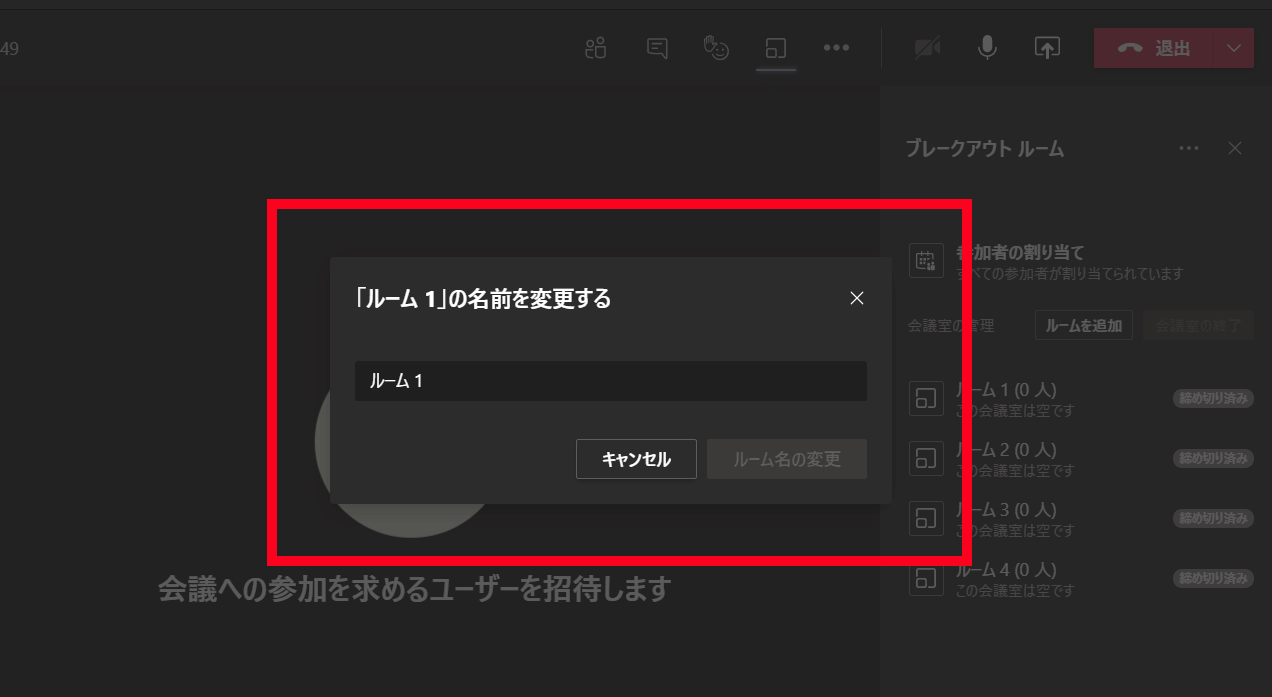Image resolution: width=1272 pixels, height=697 pixels.
Task: Open the more actions ellipsis in toolbar
Action: tap(836, 48)
